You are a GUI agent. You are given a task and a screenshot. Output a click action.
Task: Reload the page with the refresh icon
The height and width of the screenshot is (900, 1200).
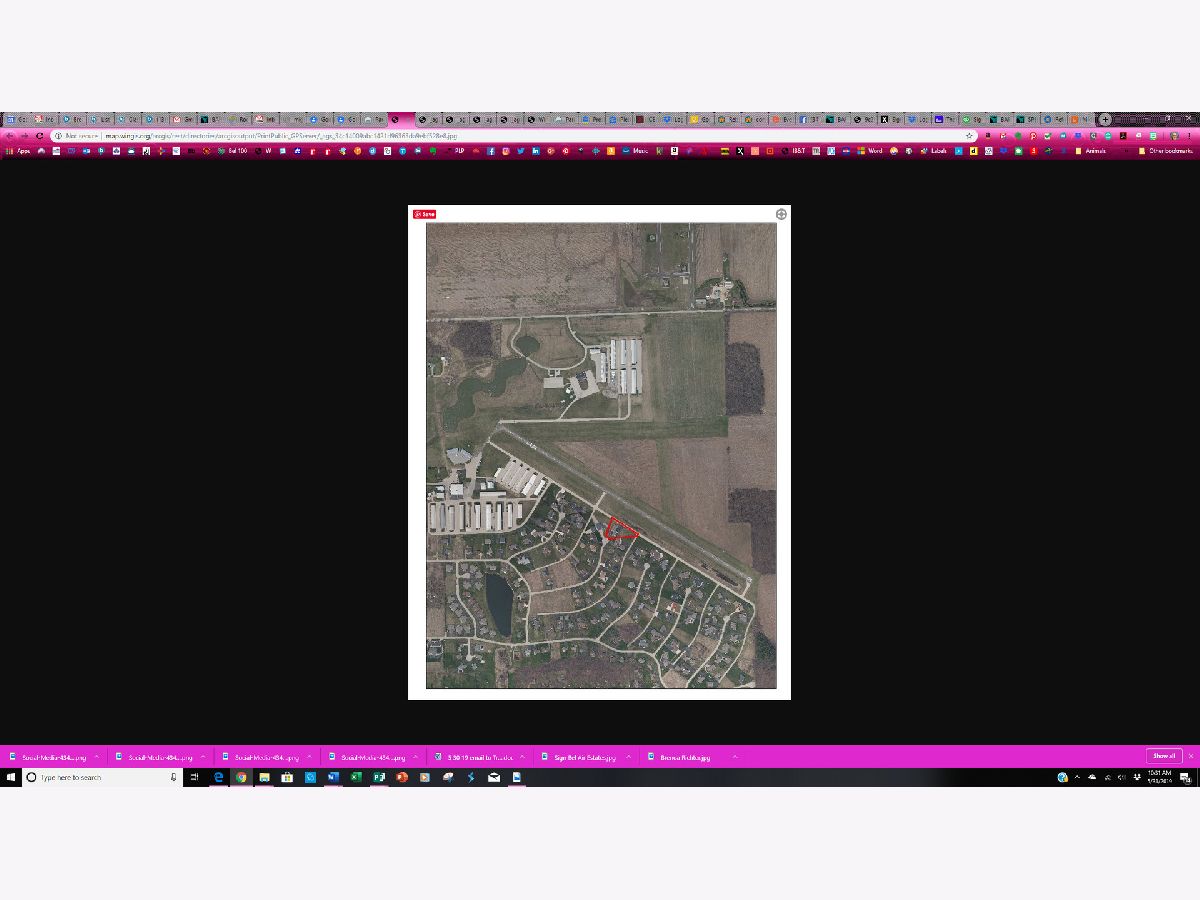click(39, 135)
